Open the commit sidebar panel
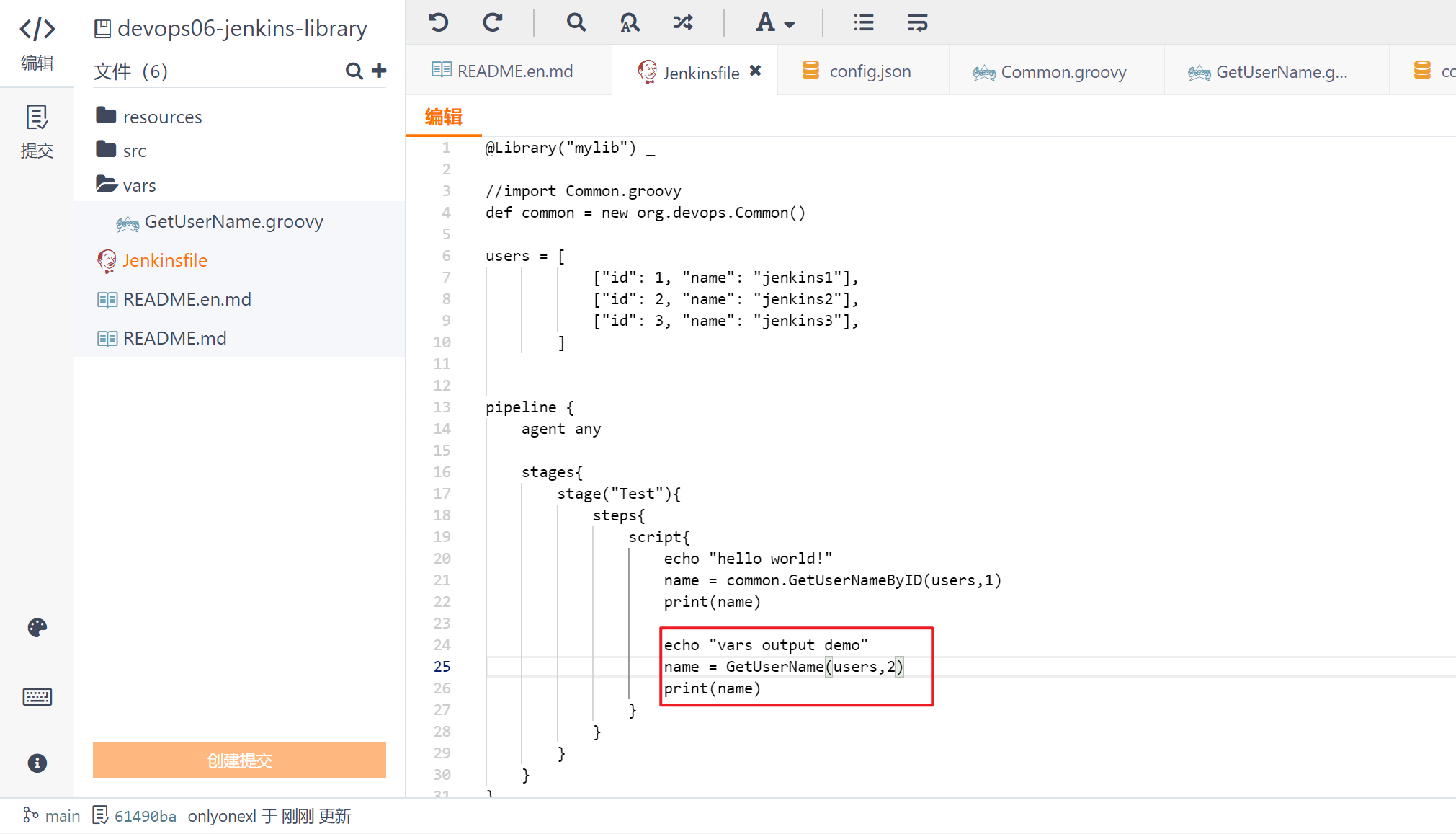 pos(37,132)
